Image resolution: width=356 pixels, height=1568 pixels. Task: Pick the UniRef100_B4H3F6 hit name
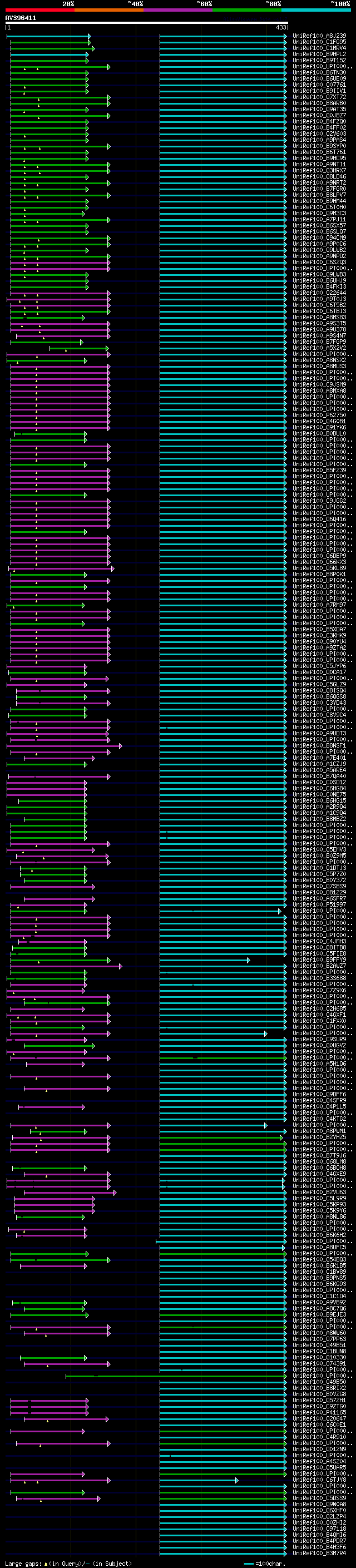coord(319,1547)
